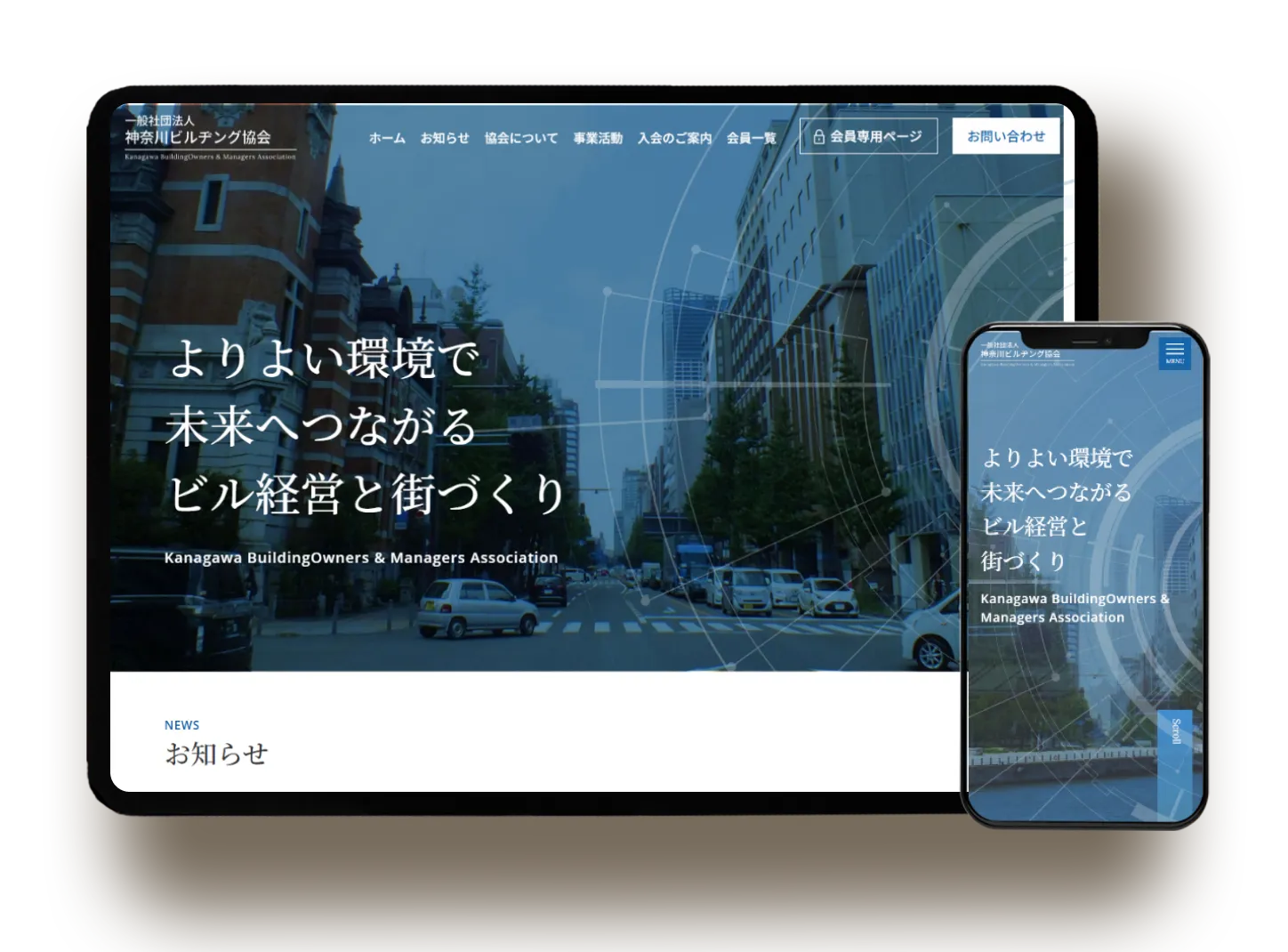Image resolution: width=1288 pixels, height=952 pixels.
Task: Select ホーム in the navigation bar
Action: pos(386,138)
